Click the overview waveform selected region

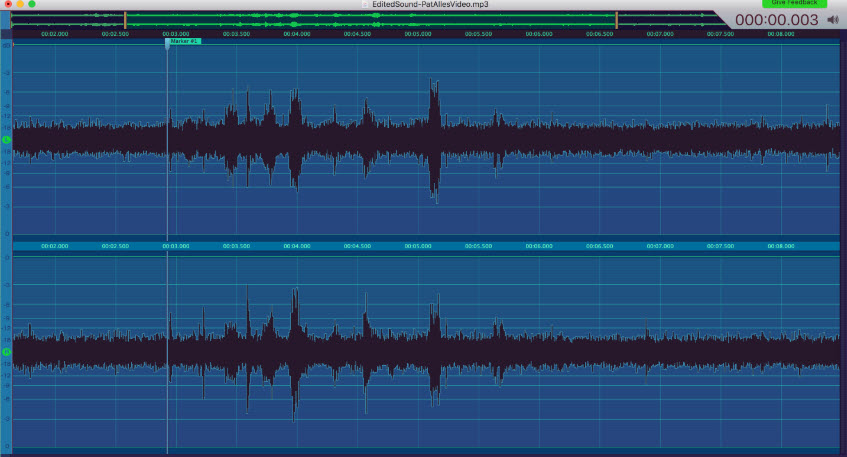371,20
